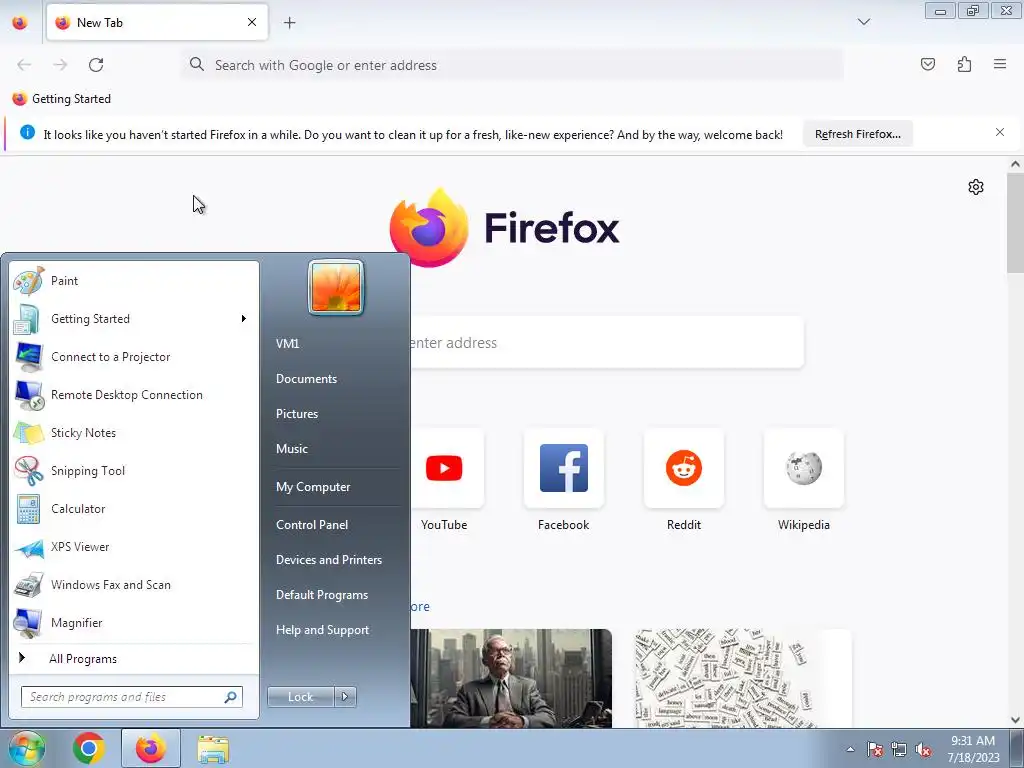Click the network tray icon
This screenshot has height=768, width=1024.
coord(899,749)
